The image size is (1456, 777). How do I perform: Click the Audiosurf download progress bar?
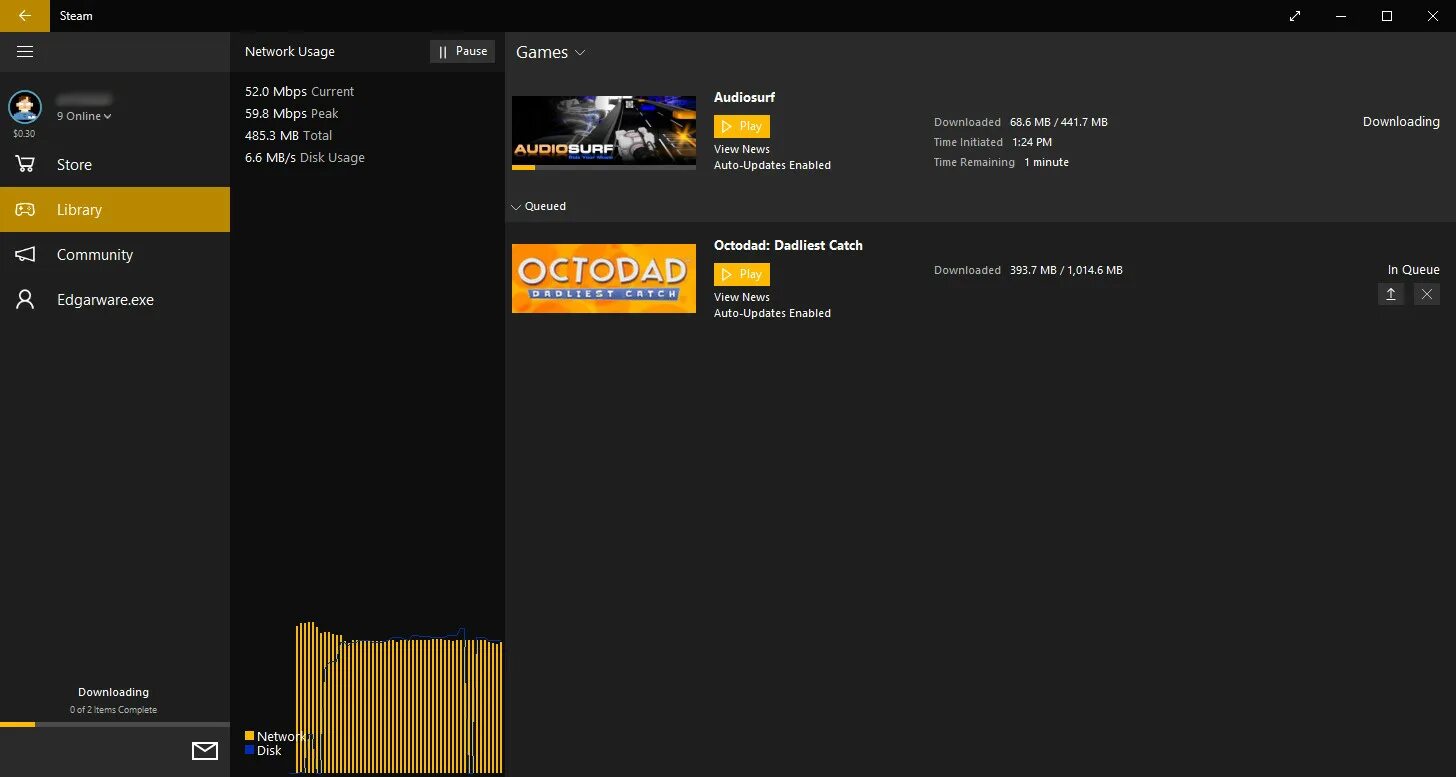(604, 168)
